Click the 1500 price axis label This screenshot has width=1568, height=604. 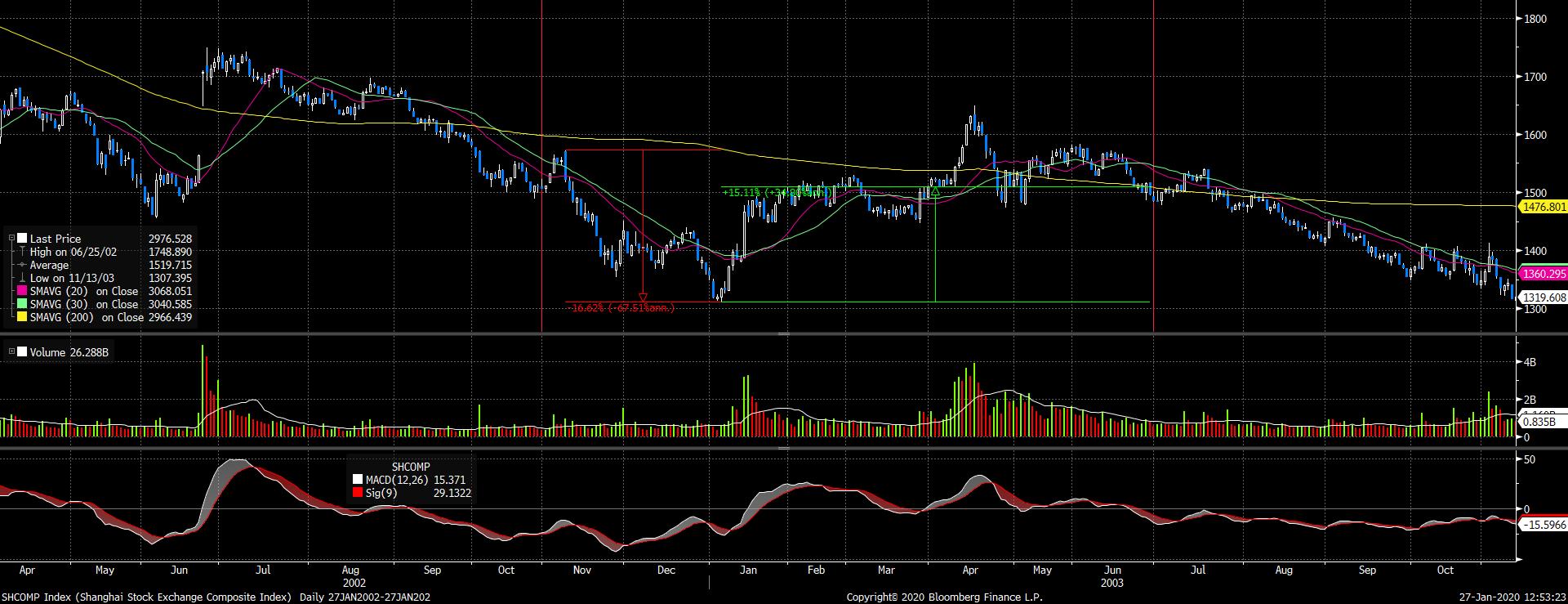pos(1535,193)
